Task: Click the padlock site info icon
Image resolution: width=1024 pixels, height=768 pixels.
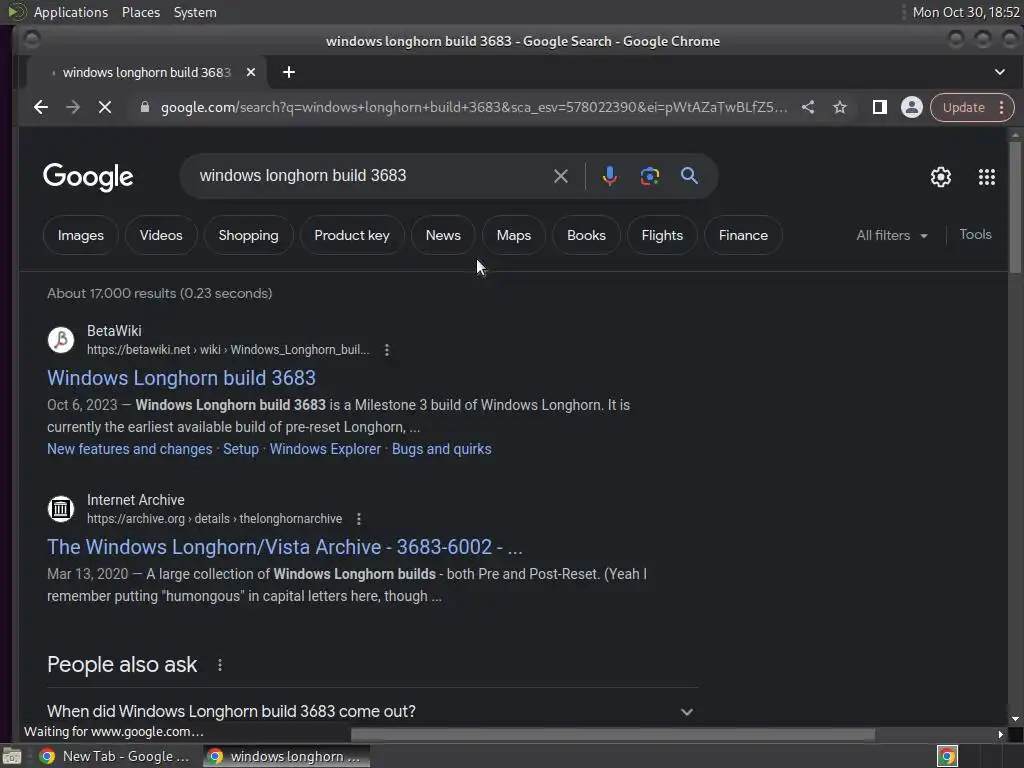Action: [145, 107]
